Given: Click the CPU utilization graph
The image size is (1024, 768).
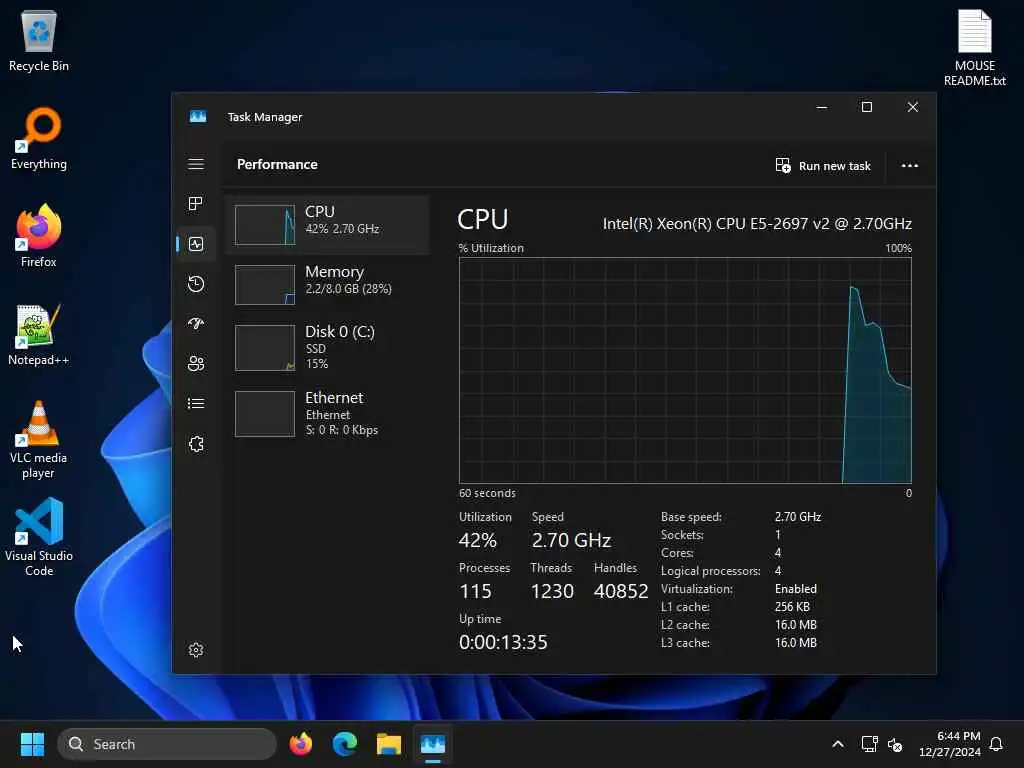Looking at the screenshot, I should [685, 370].
